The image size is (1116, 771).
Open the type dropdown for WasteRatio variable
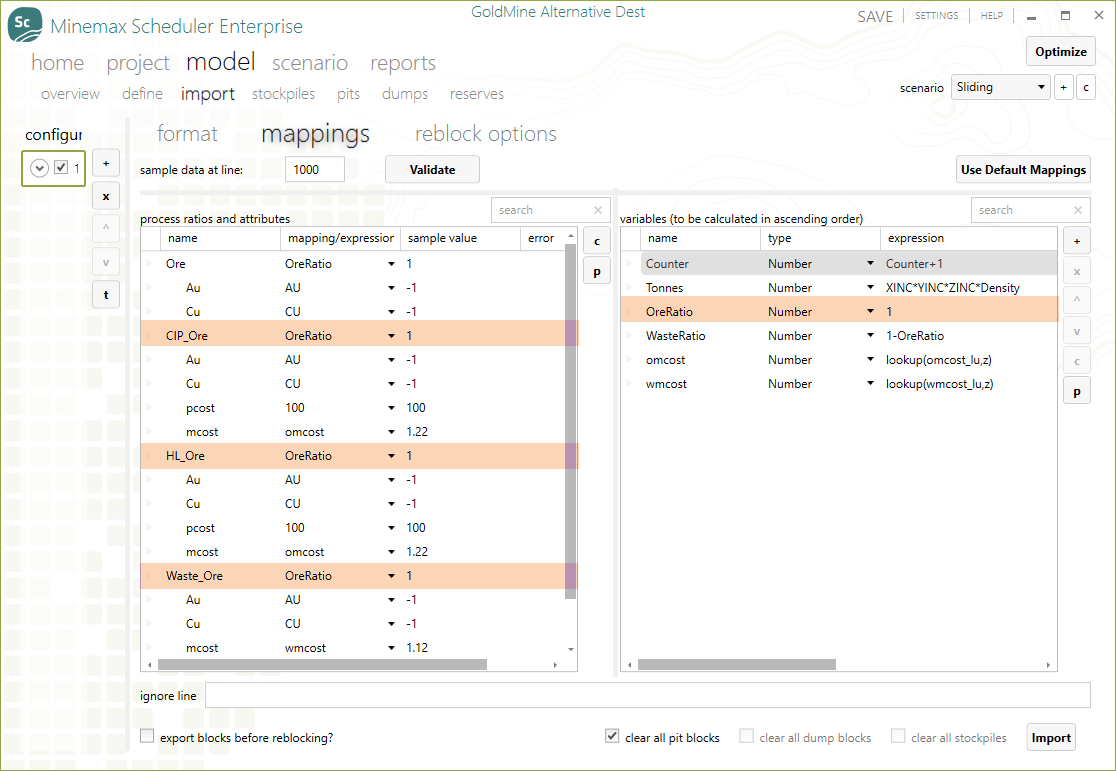(870, 335)
